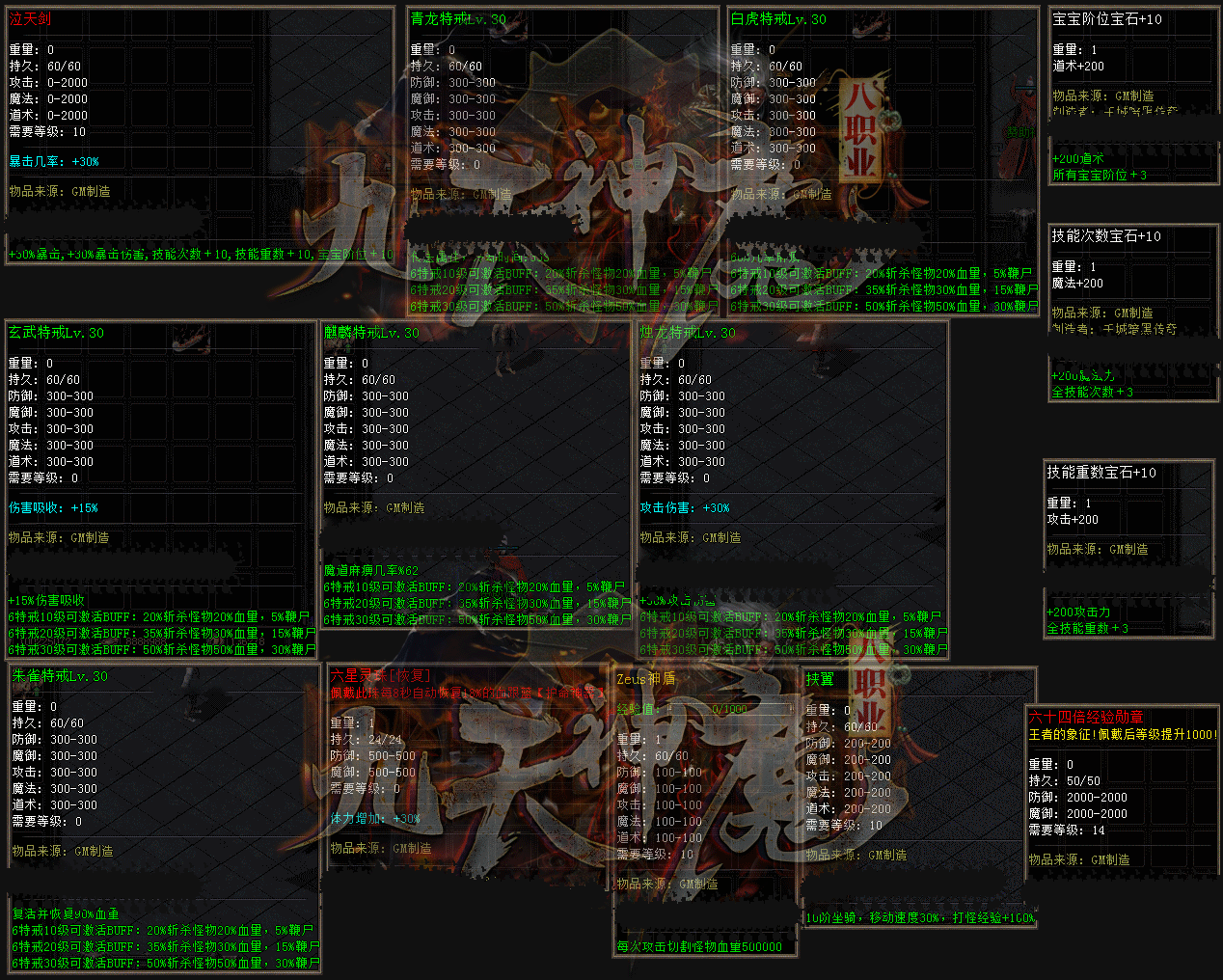Open the 宝宝阶位宝石+10 gem title

tap(1106, 19)
